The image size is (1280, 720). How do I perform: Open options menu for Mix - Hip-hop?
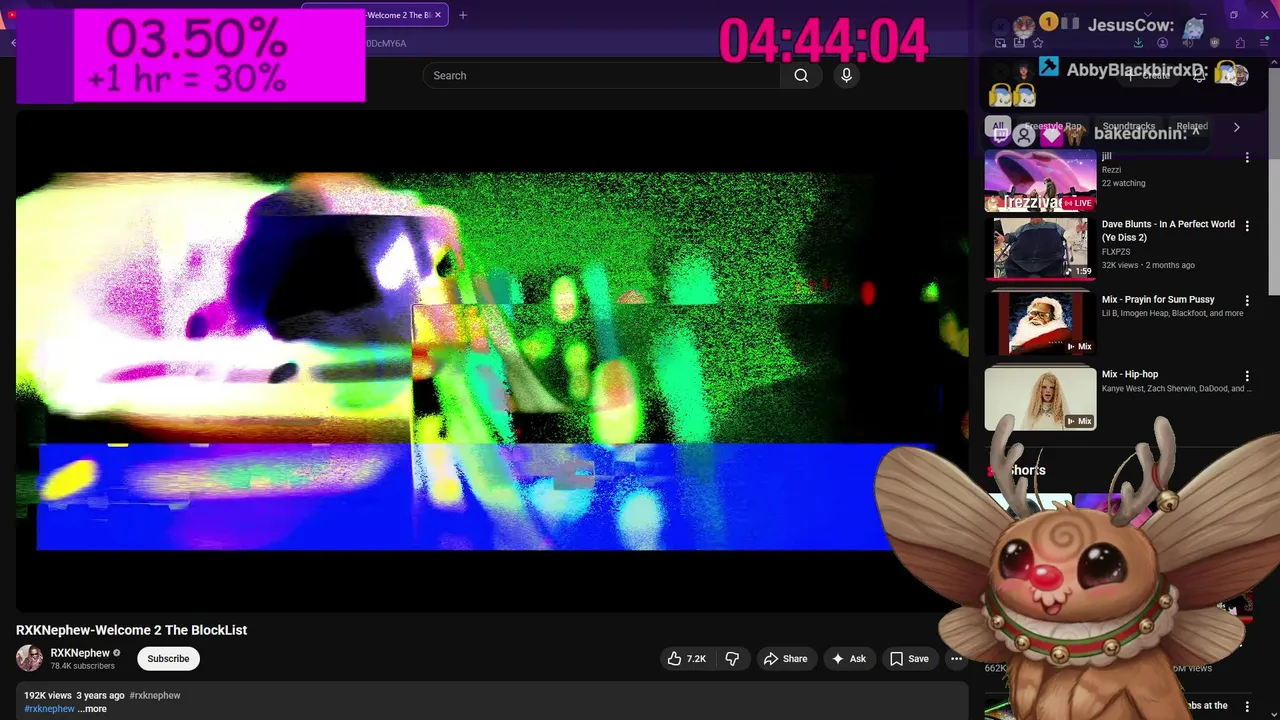pyautogui.click(x=1247, y=375)
